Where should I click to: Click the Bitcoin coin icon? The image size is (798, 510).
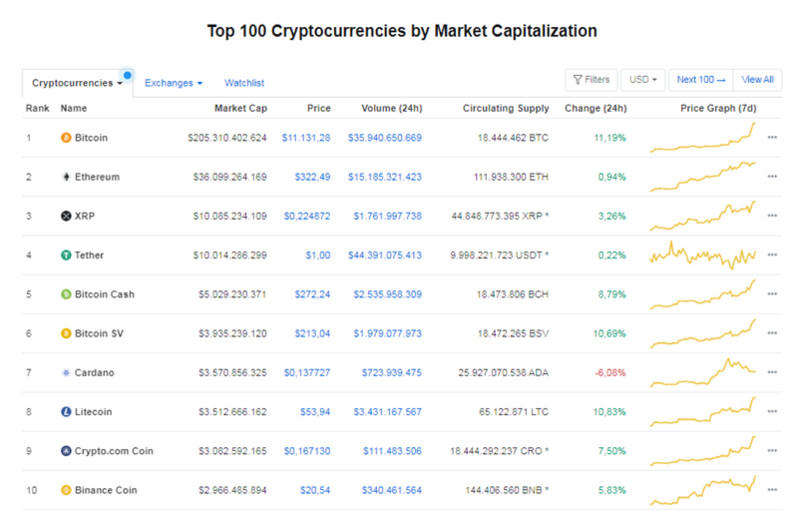pos(66,137)
